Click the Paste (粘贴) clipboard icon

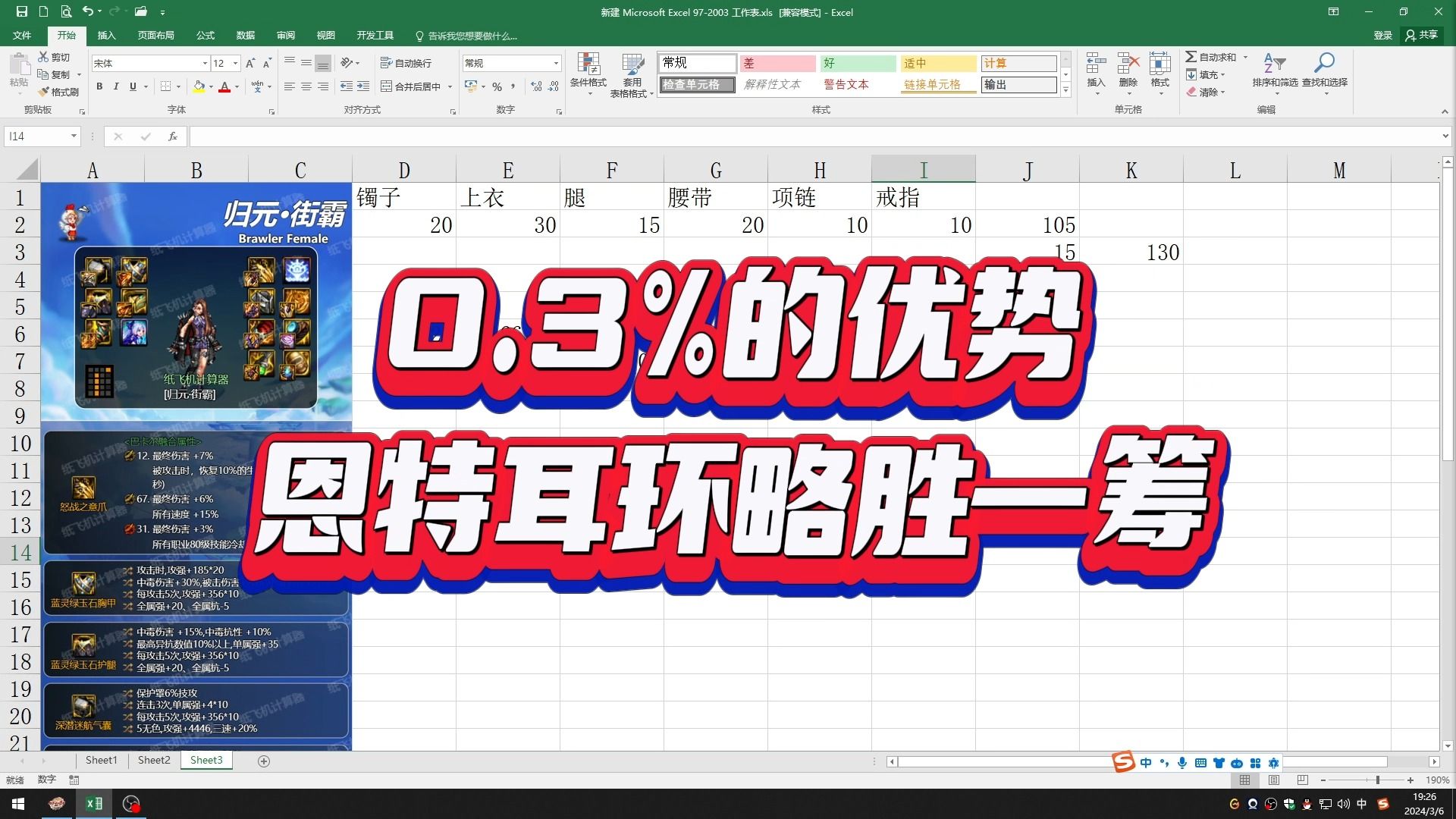(x=19, y=64)
